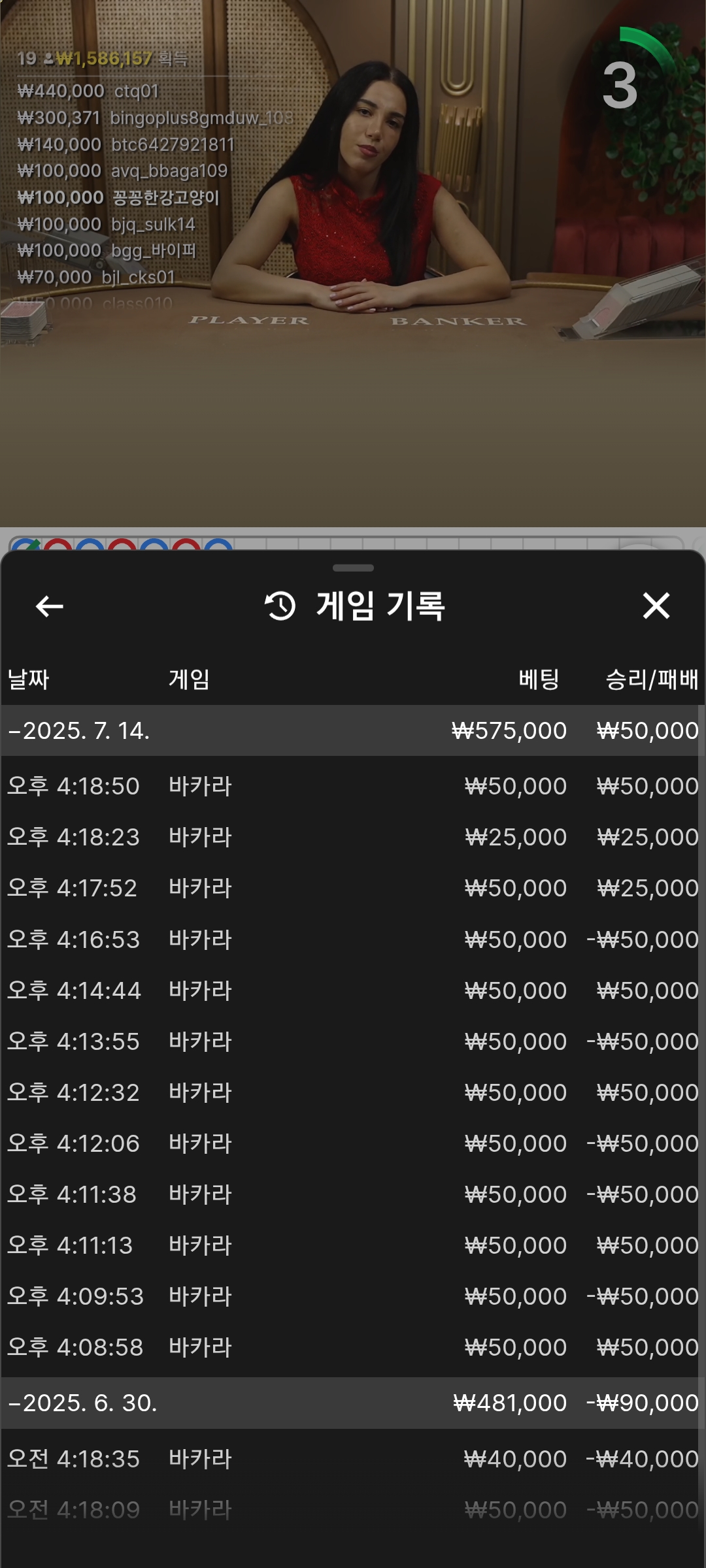Open the 오후 4:08:58 baccarat record
Image resolution: width=706 pixels, height=1568 pixels.
(x=353, y=1347)
